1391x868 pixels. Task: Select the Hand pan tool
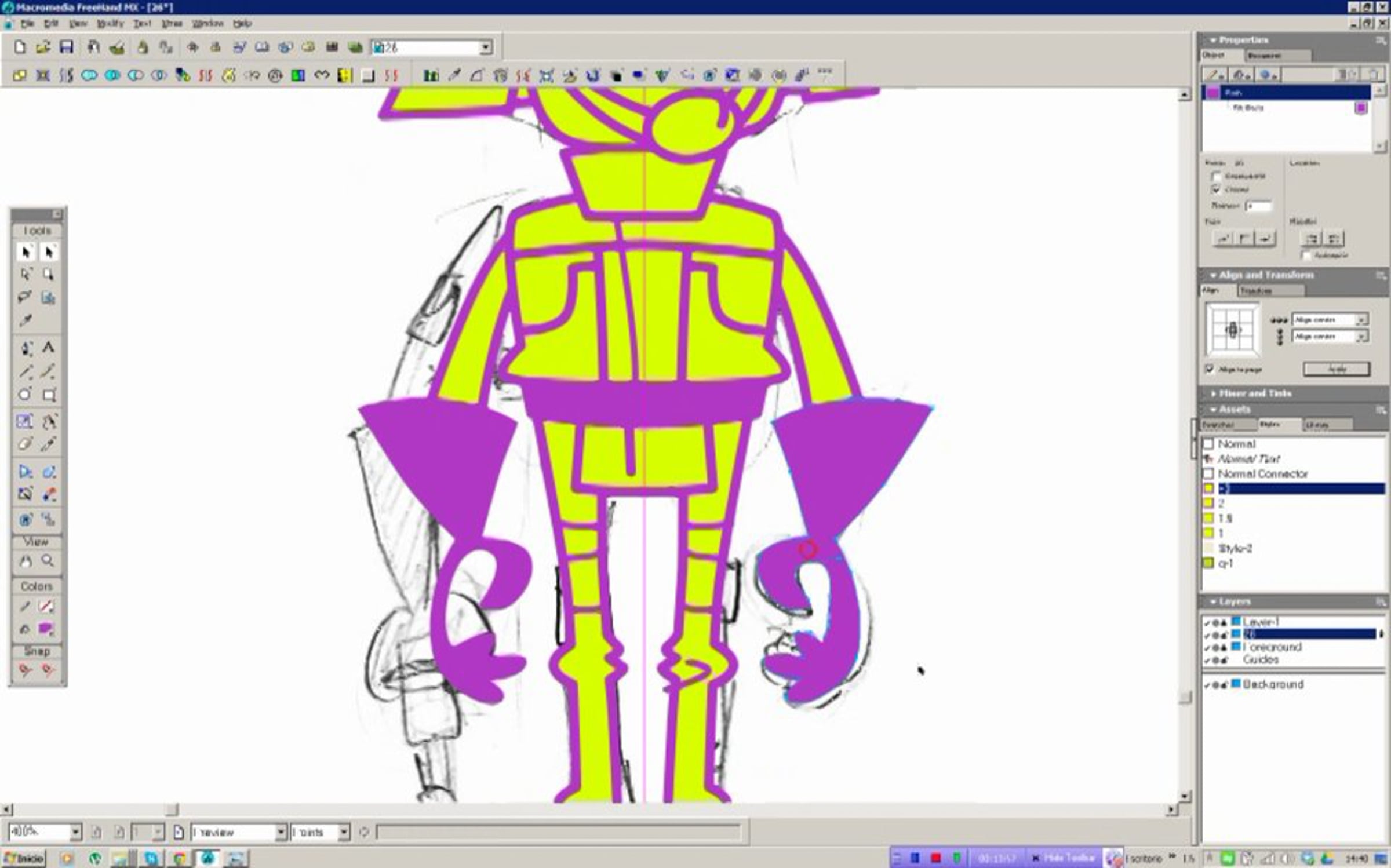(x=26, y=561)
